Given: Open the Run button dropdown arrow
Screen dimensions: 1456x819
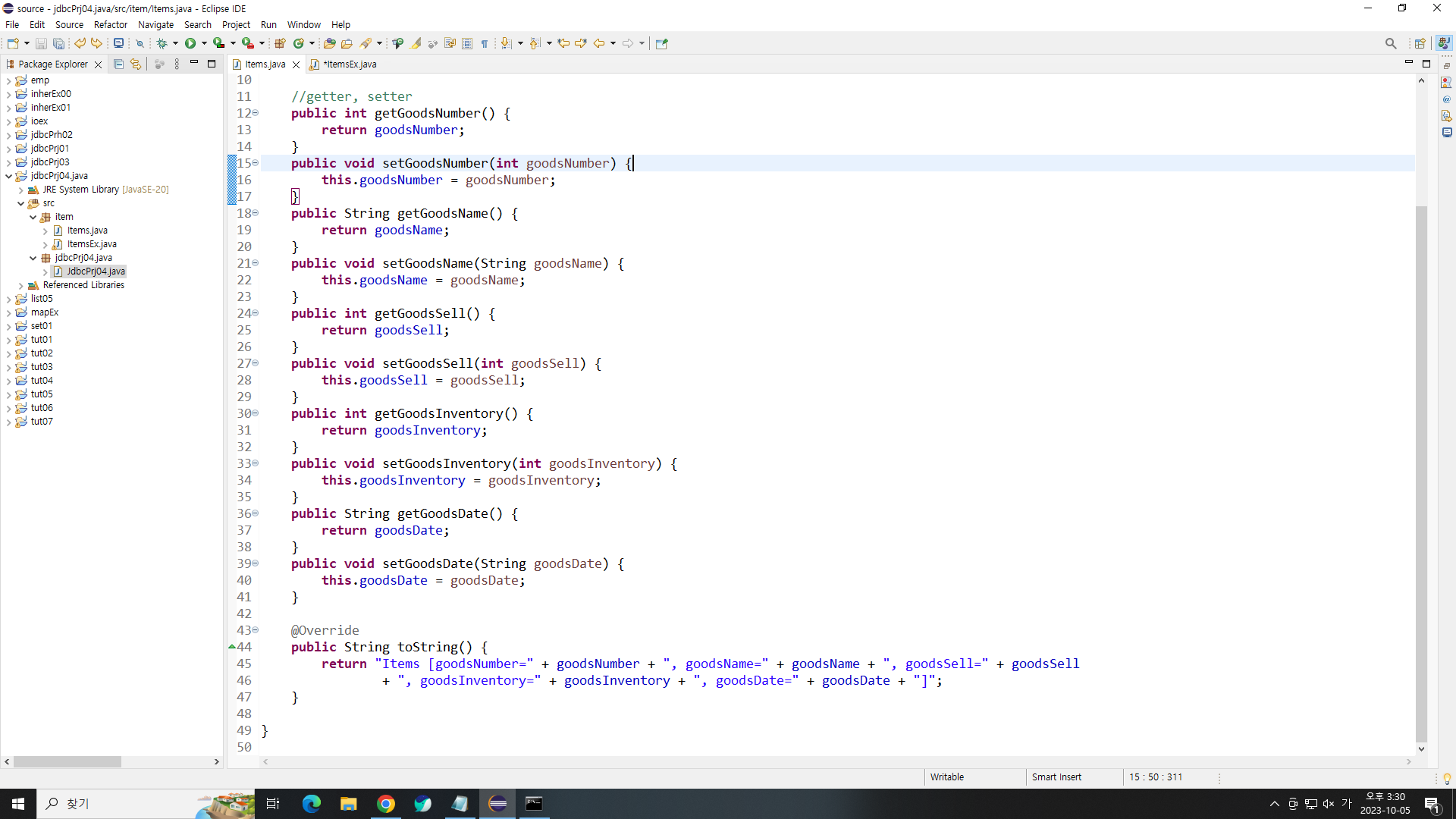Looking at the screenshot, I should 204,43.
